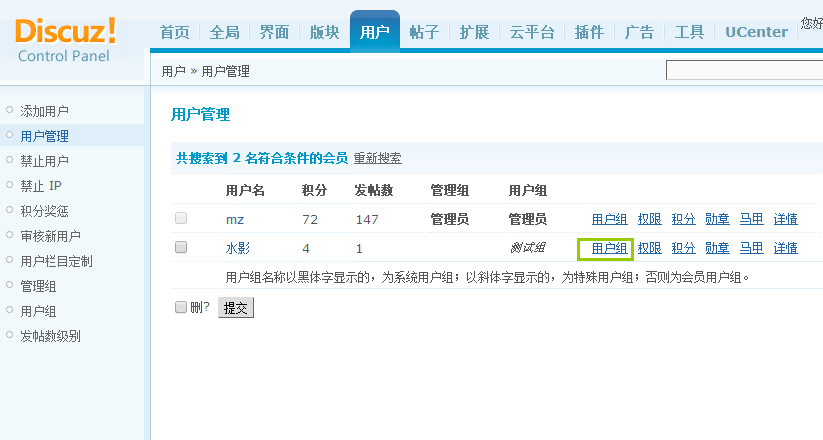Open the 广告 tab
The height and width of the screenshot is (440, 823).
639,32
